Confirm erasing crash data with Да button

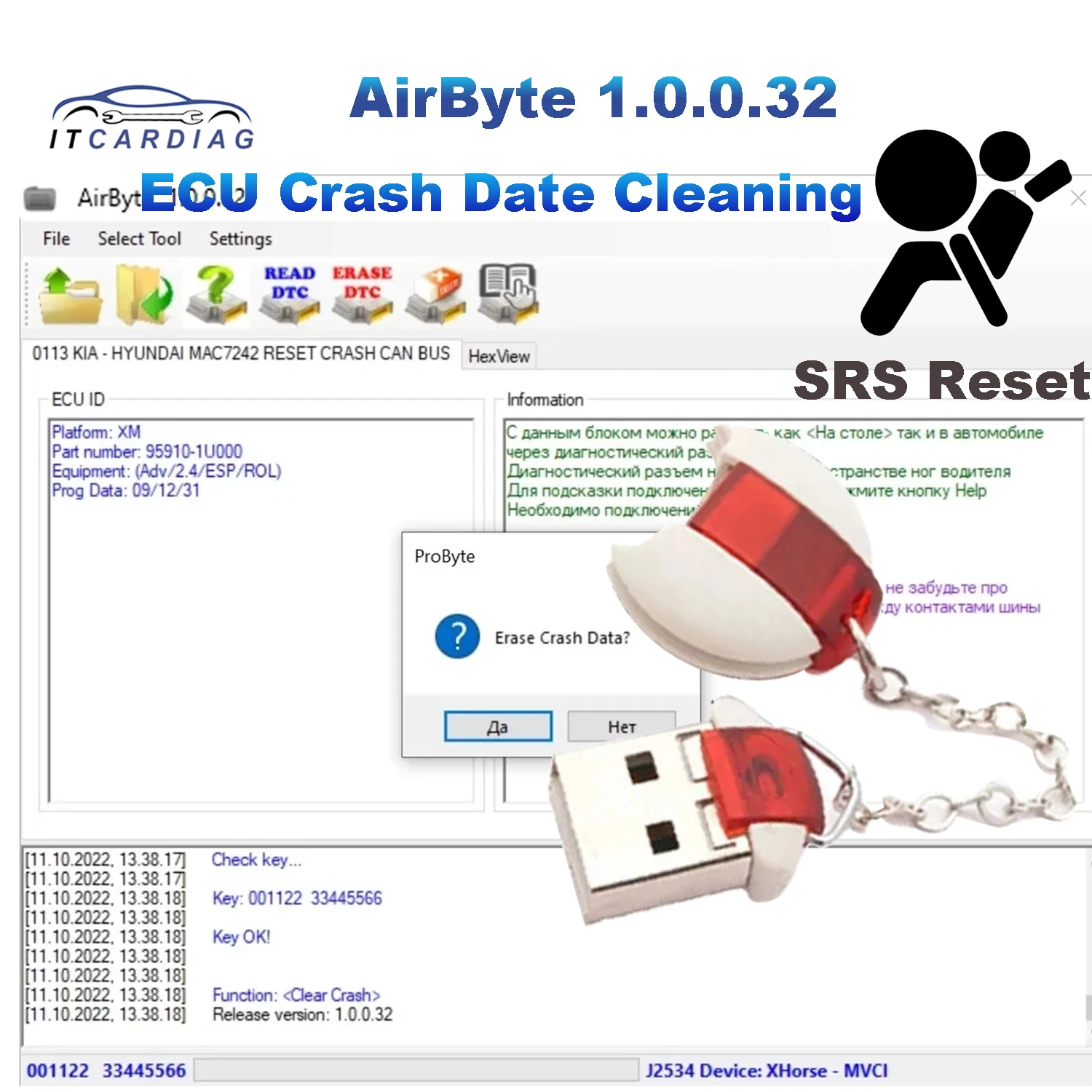coord(498,726)
